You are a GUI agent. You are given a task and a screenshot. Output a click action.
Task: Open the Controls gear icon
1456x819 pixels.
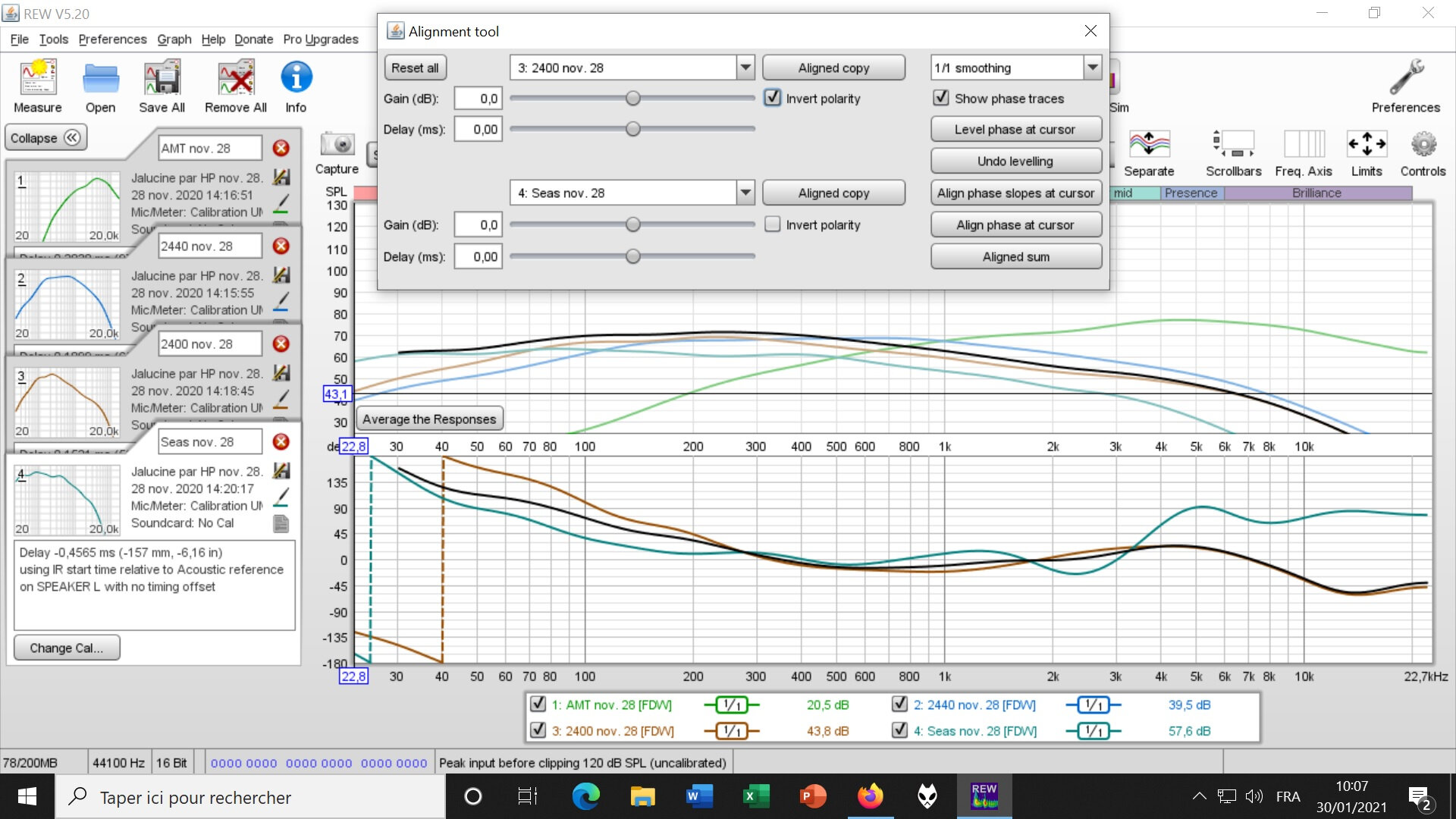point(1423,144)
